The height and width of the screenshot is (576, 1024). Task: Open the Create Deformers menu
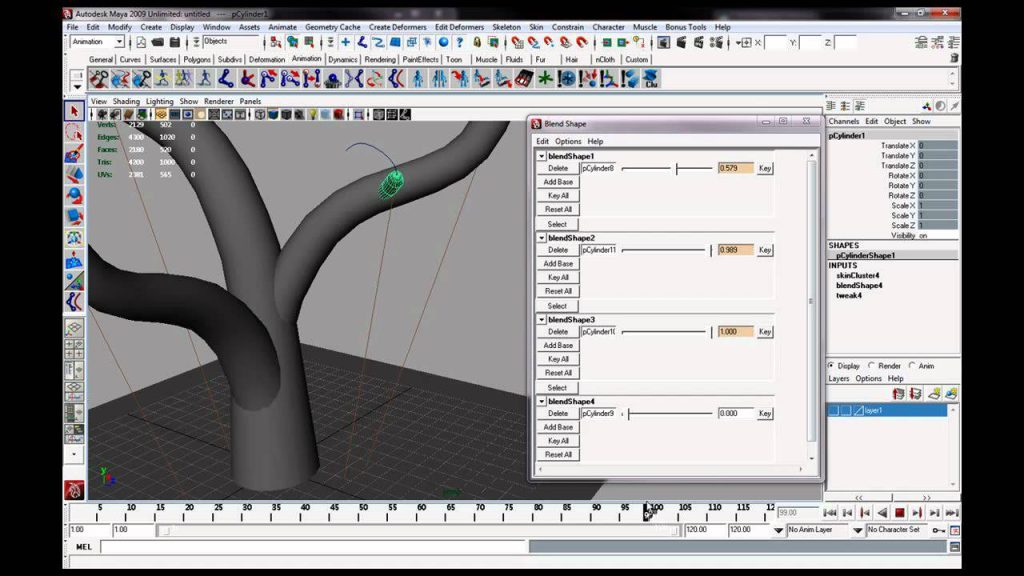tap(397, 27)
